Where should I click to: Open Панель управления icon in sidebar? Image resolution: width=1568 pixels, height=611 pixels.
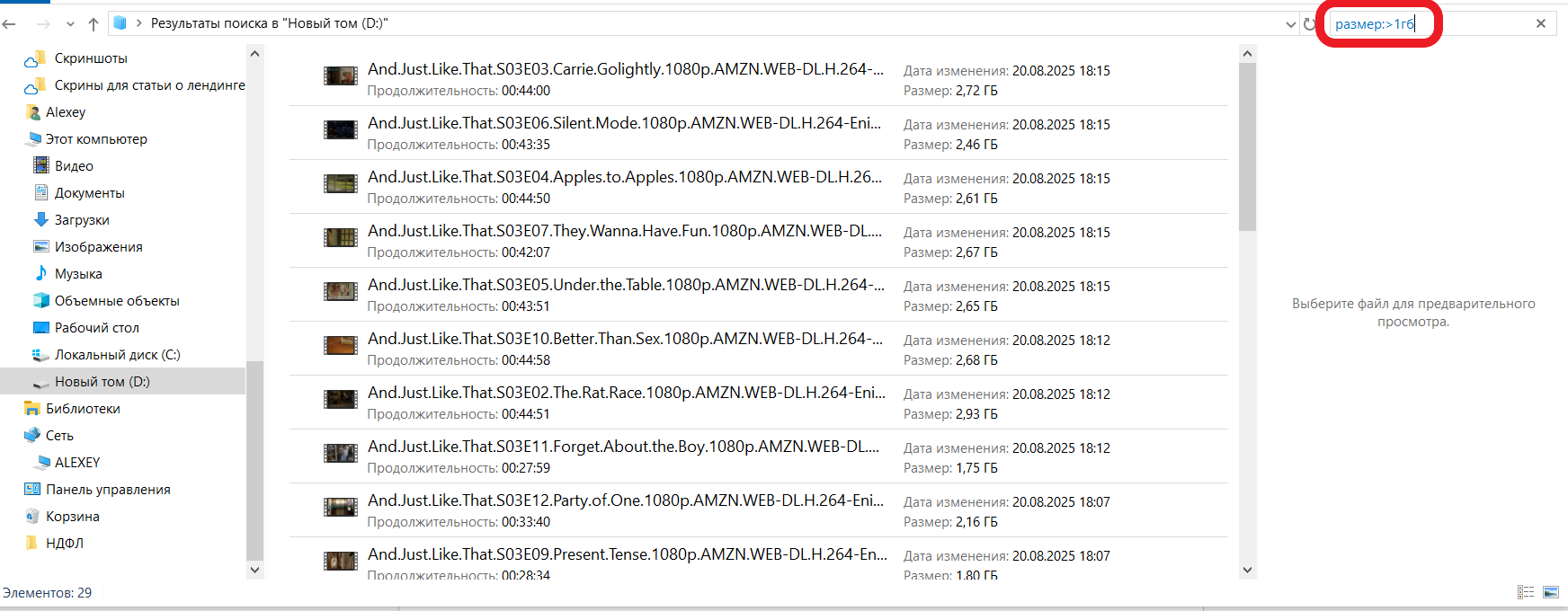tap(32, 489)
